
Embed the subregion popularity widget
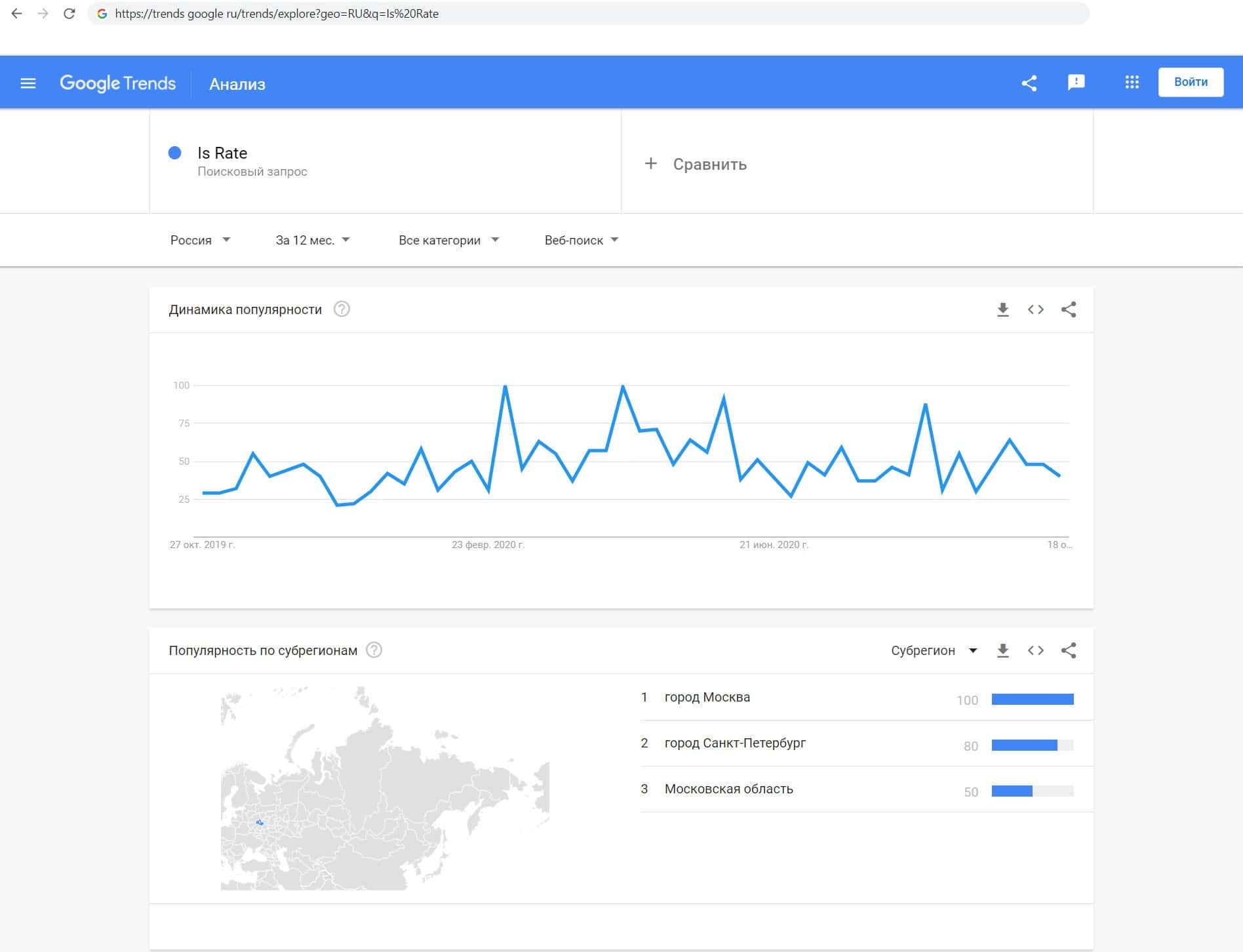pyautogui.click(x=1035, y=650)
